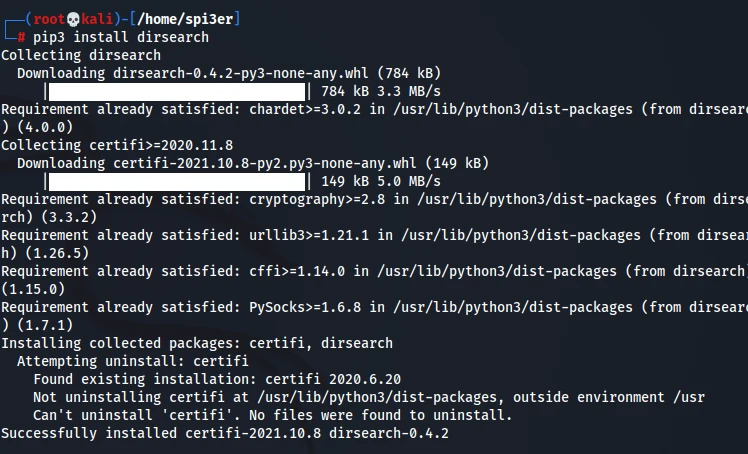This screenshot has height=454, width=748.
Task: Click the "784 kB 3.3 MB/s" speed text
Action: click(380, 91)
